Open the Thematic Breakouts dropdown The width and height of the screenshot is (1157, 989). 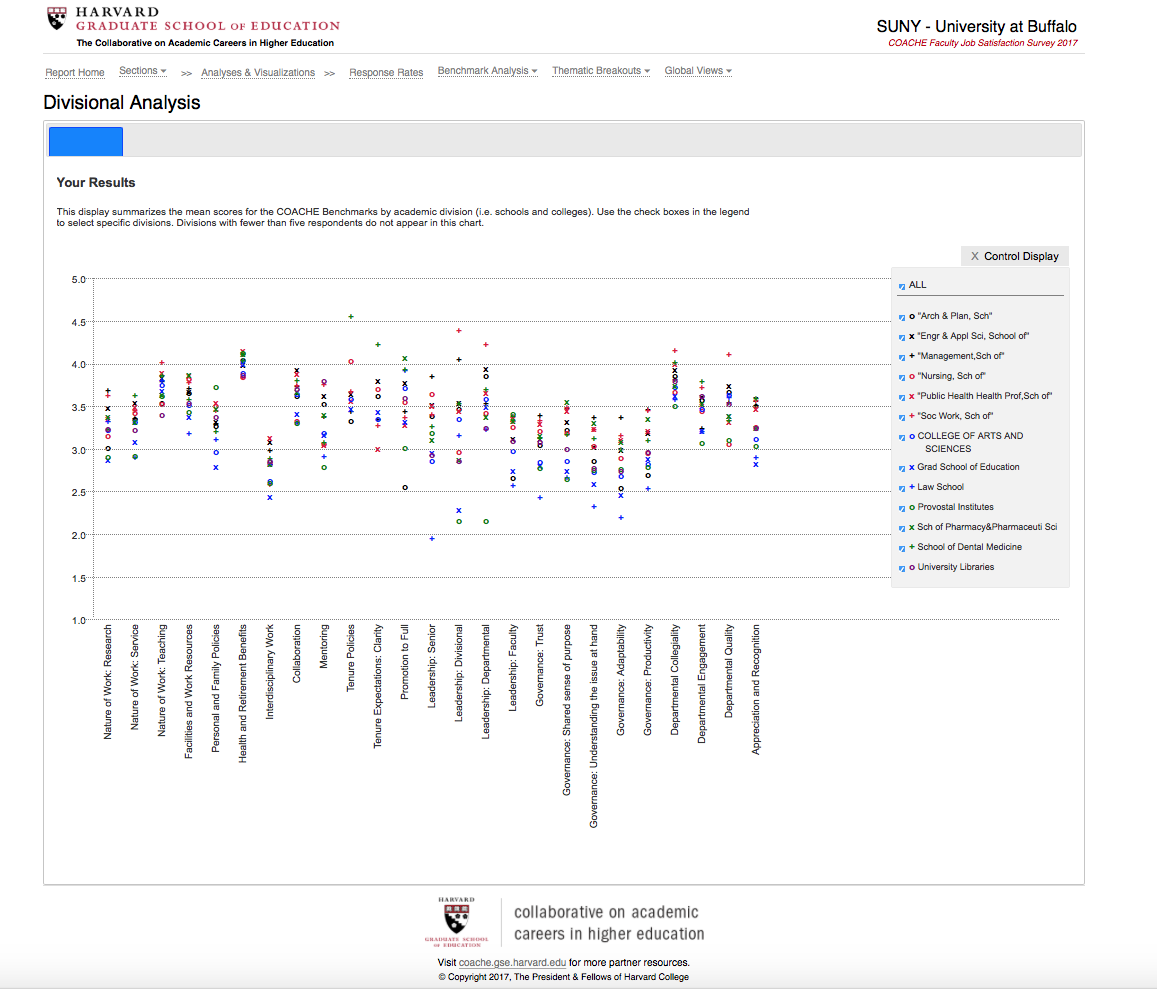[600, 71]
